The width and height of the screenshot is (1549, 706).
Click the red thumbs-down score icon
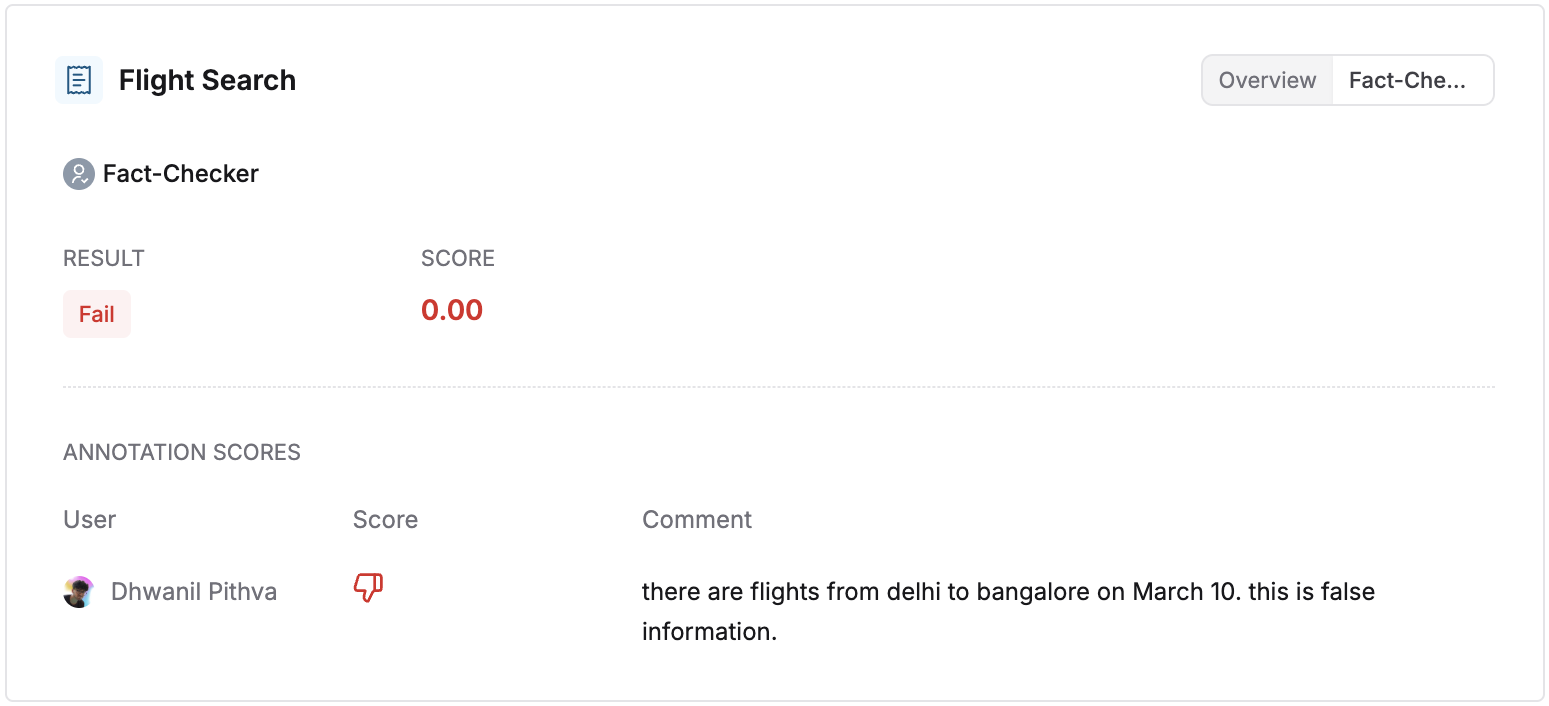pyautogui.click(x=368, y=589)
